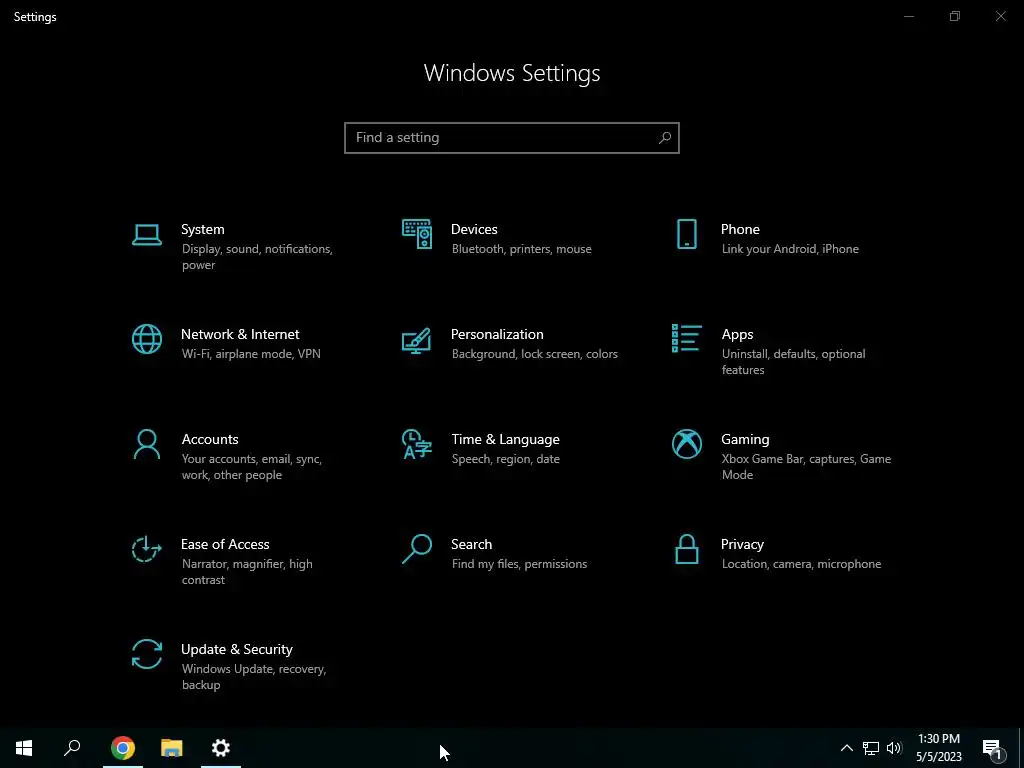Open the System laptop icon
Image resolution: width=1024 pixels, height=768 pixels.
tap(147, 234)
